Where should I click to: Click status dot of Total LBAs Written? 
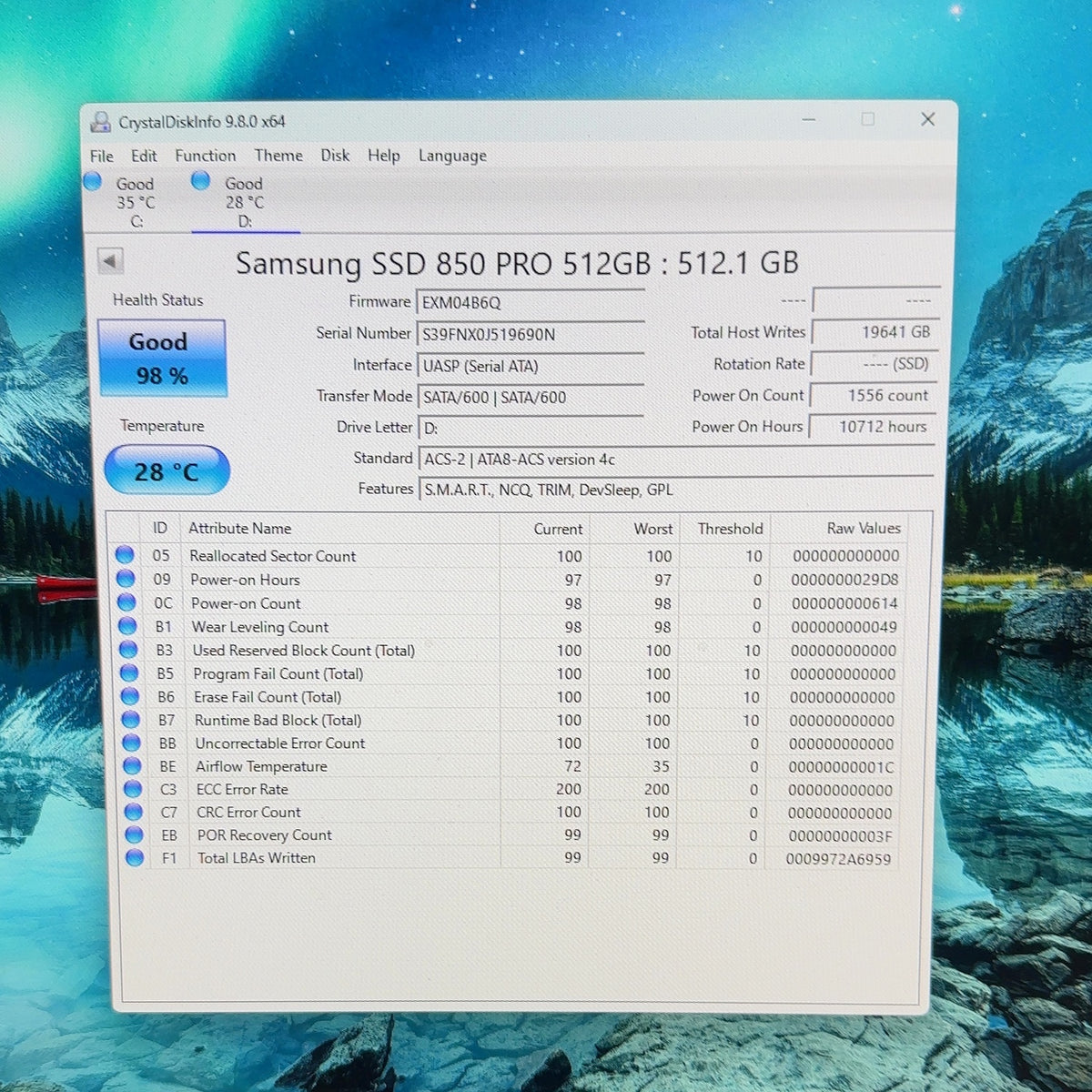(x=136, y=857)
